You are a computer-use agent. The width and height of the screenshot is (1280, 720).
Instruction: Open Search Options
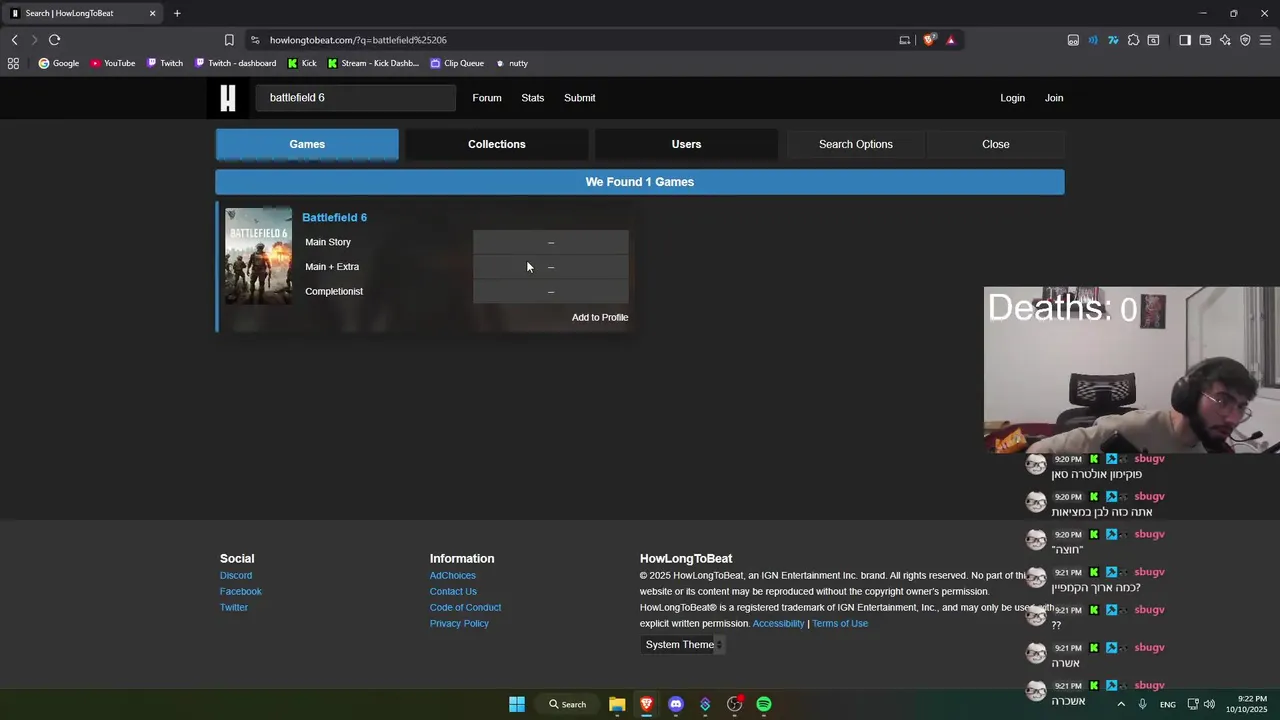pyautogui.click(x=856, y=144)
